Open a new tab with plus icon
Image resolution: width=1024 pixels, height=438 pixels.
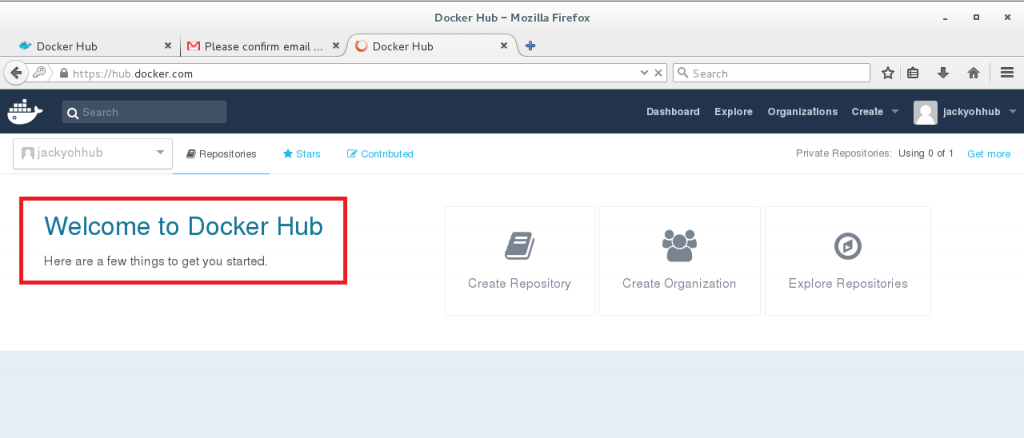[x=530, y=46]
